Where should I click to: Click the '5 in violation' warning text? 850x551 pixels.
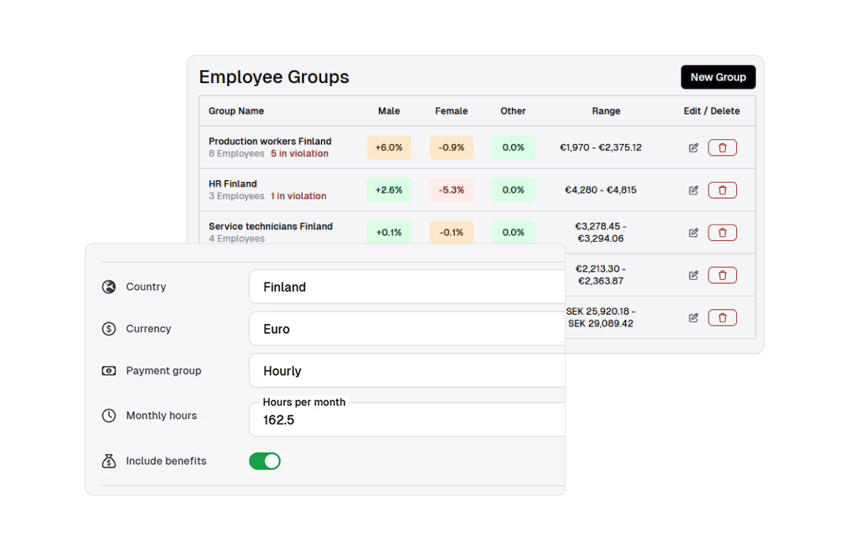point(300,153)
